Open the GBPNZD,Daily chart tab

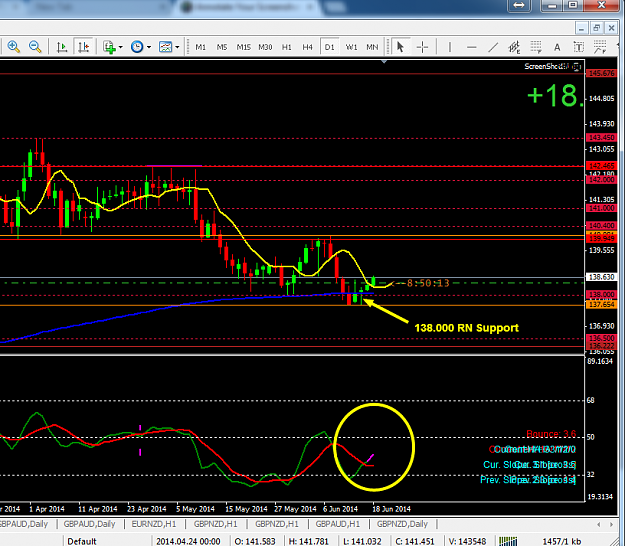pos(402,524)
